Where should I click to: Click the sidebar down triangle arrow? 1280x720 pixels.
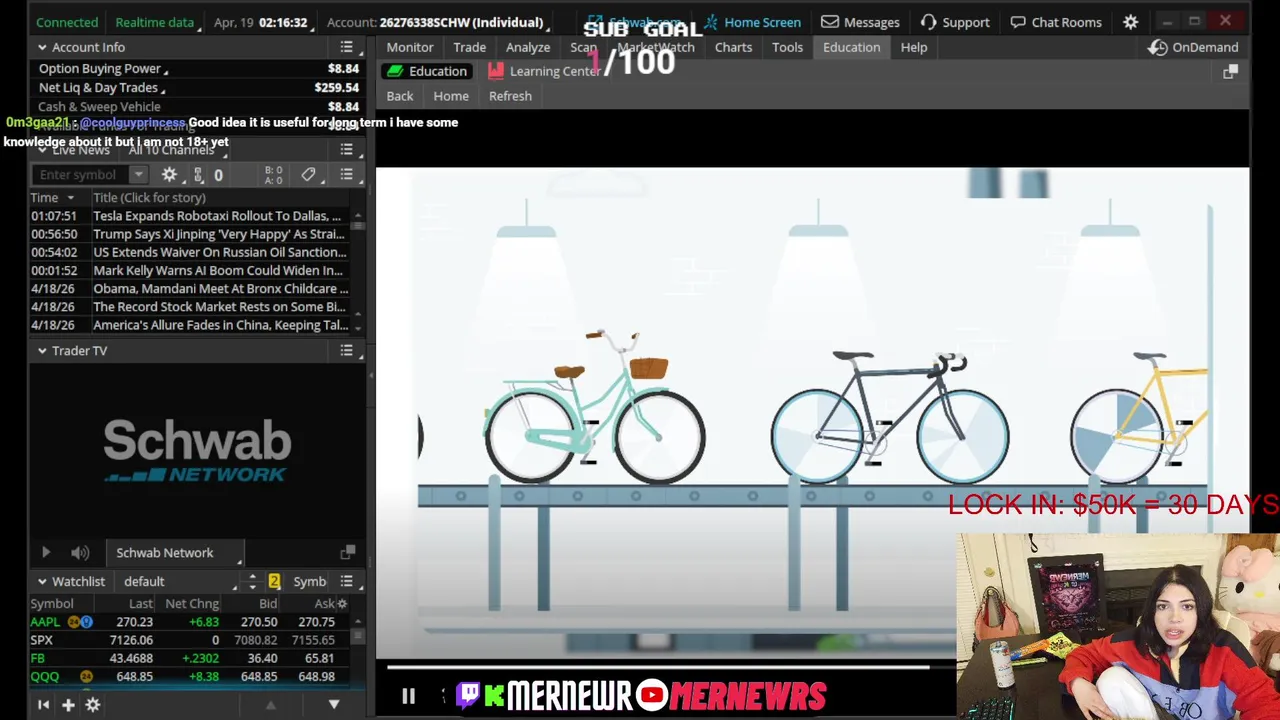pyautogui.click(x=334, y=705)
